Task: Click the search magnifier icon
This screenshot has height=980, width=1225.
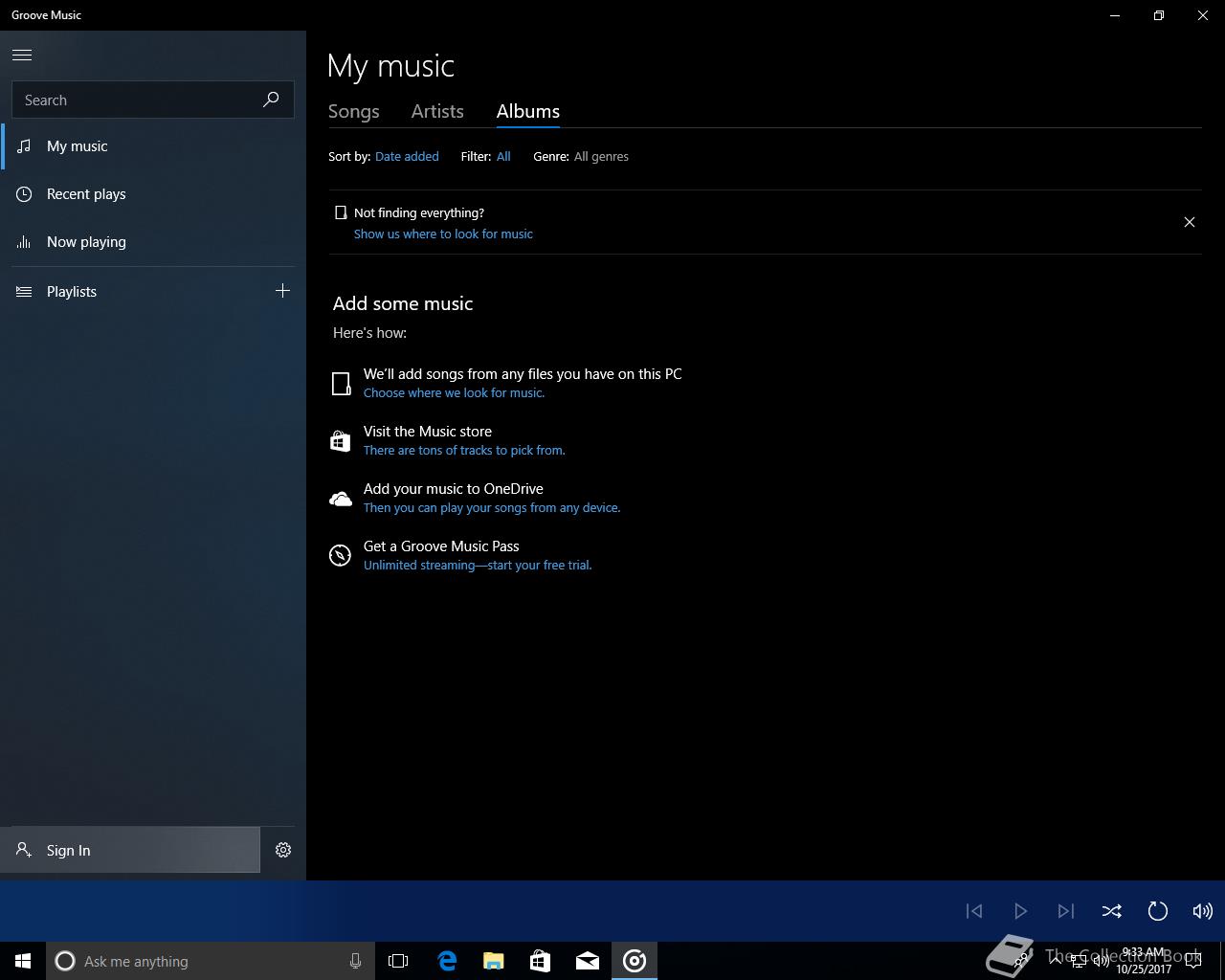Action: coord(271,100)
